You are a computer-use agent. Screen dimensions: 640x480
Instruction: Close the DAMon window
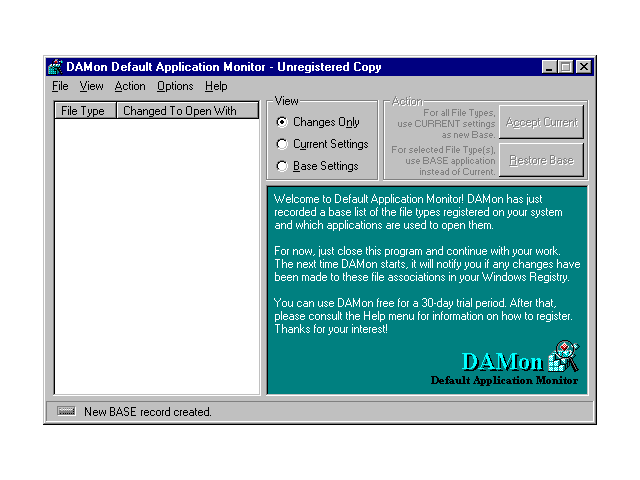click(x=584, y=67)
